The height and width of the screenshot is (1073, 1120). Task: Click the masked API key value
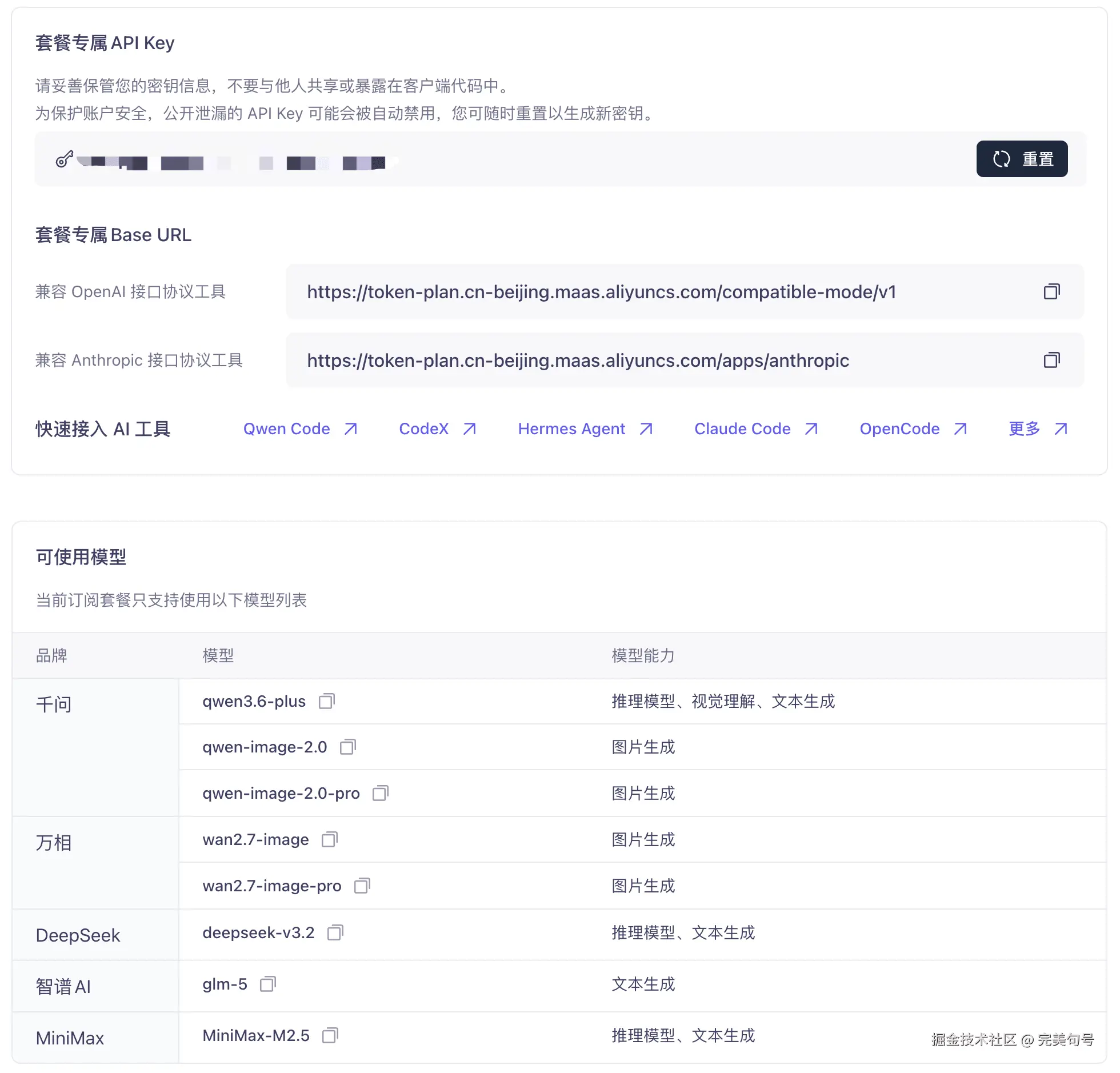[x=237, y=163]
